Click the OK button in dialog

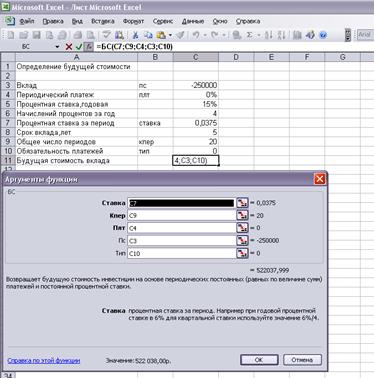(x=259, y=360)
